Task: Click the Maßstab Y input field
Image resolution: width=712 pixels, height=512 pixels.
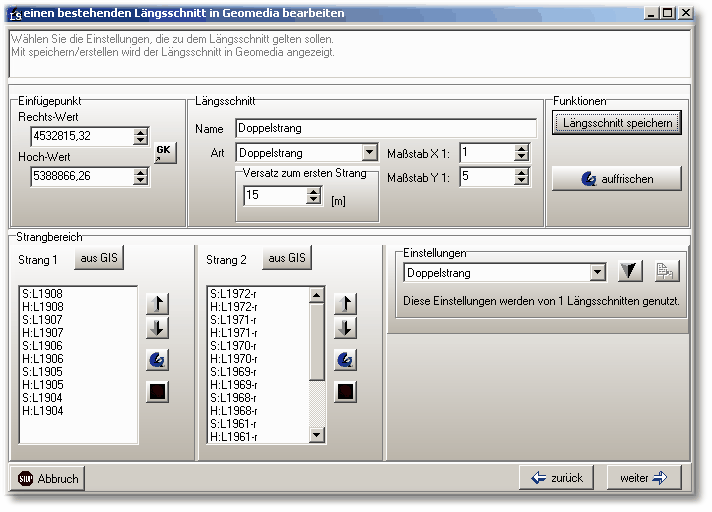Action: (487, 176)
